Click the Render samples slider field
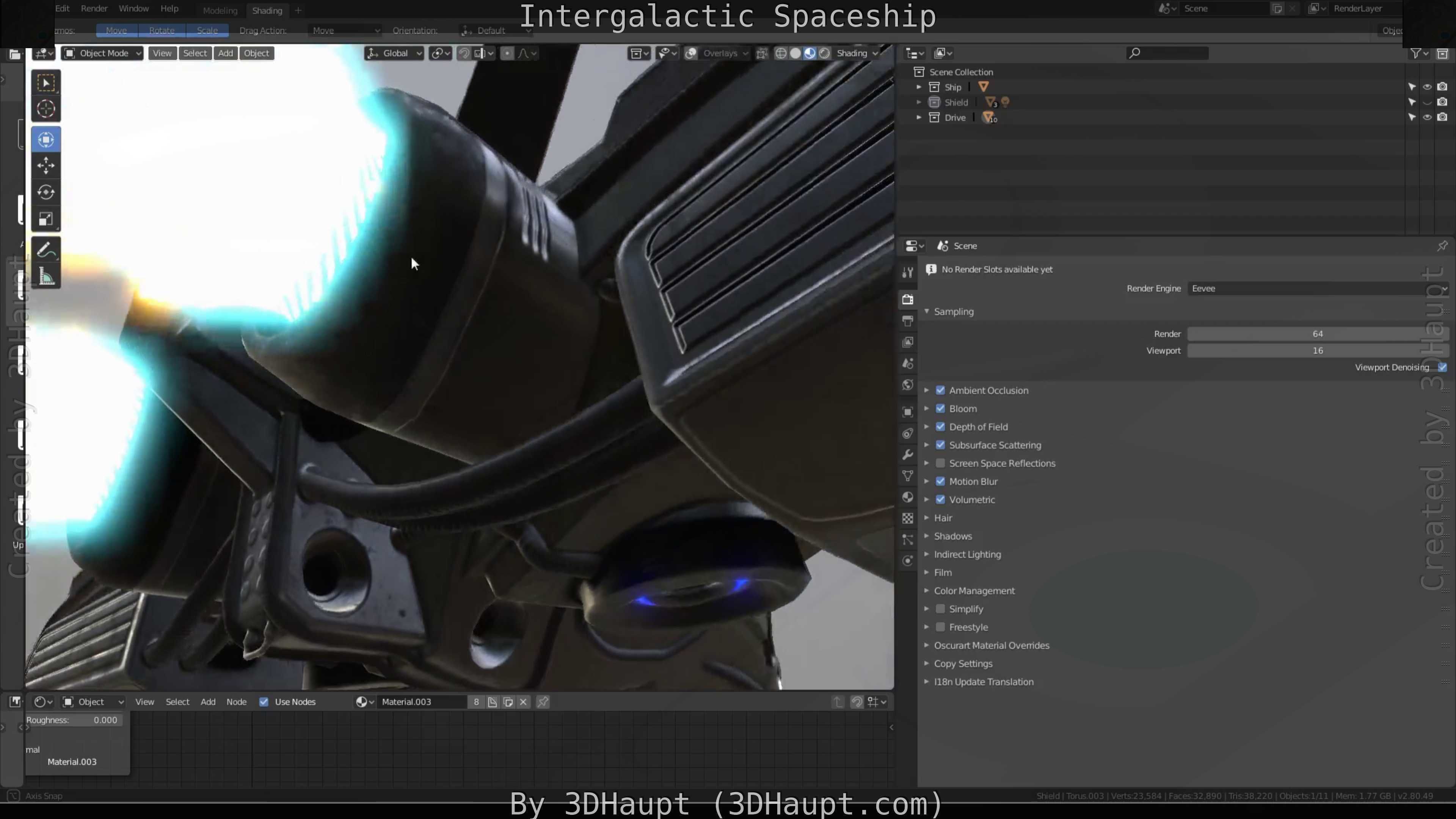 click(x=1317, y=334)
